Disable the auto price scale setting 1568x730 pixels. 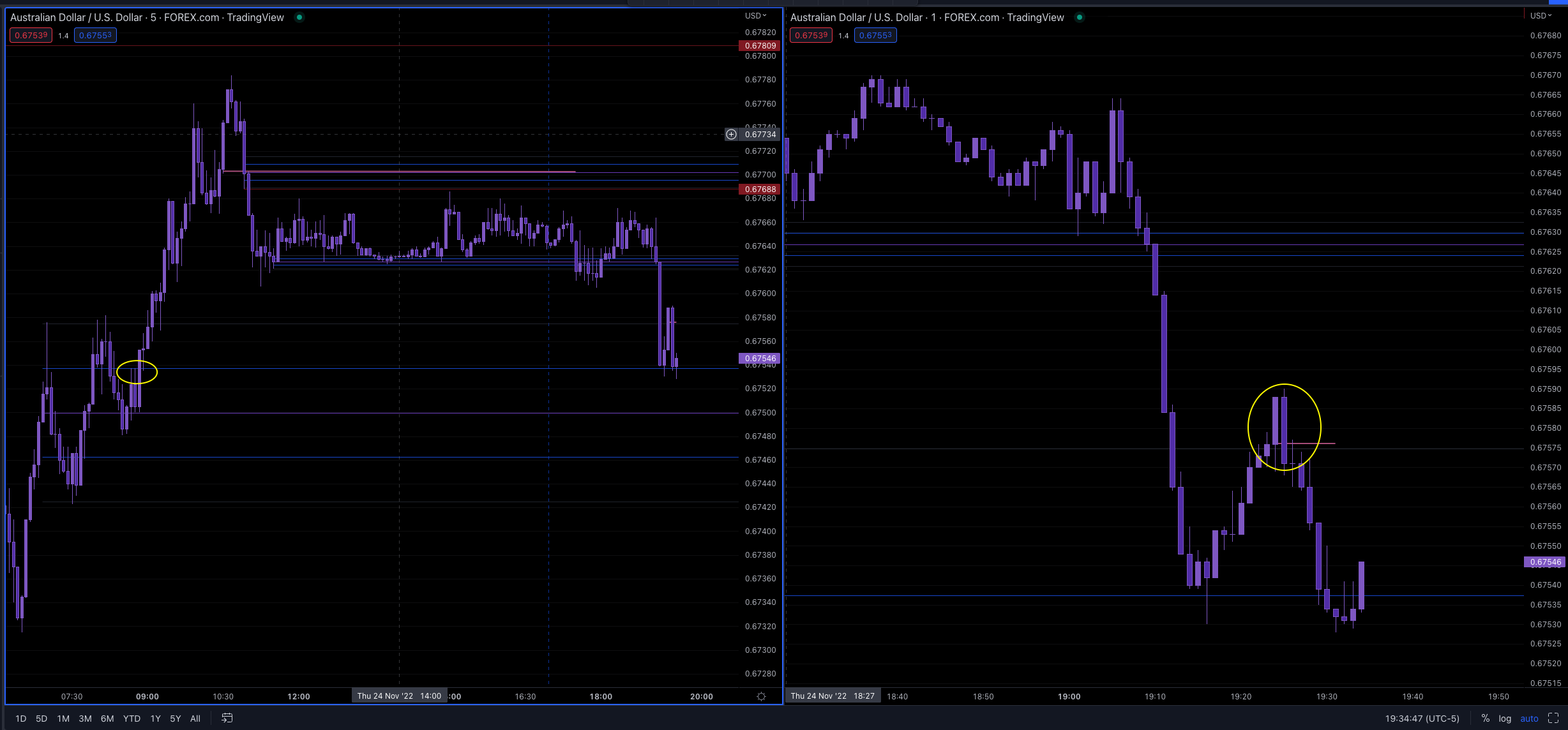click(x=1530, y=718)
